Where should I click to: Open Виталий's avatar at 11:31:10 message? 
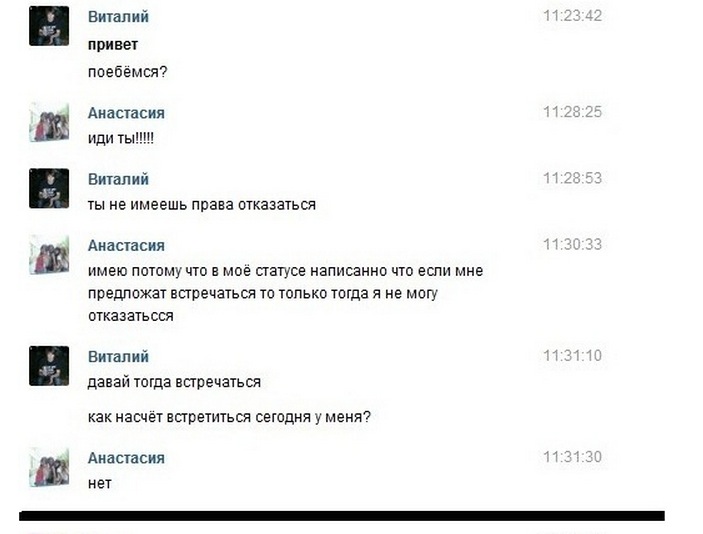(49, 366)
